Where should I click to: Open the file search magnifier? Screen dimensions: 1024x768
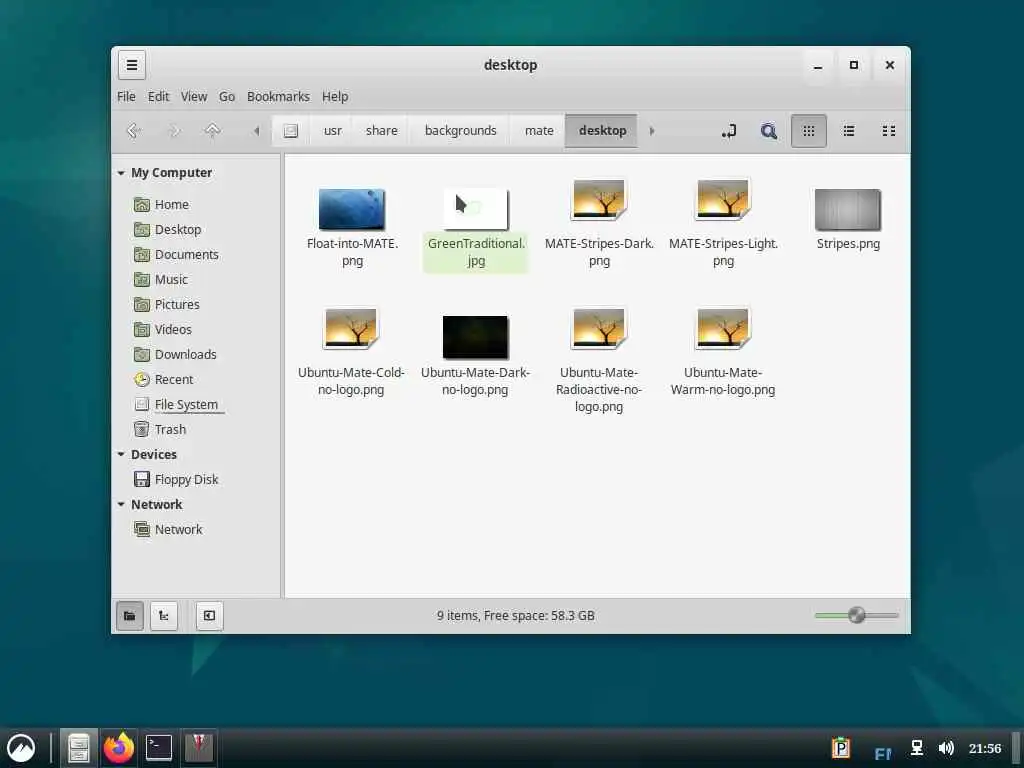point(769,131)
